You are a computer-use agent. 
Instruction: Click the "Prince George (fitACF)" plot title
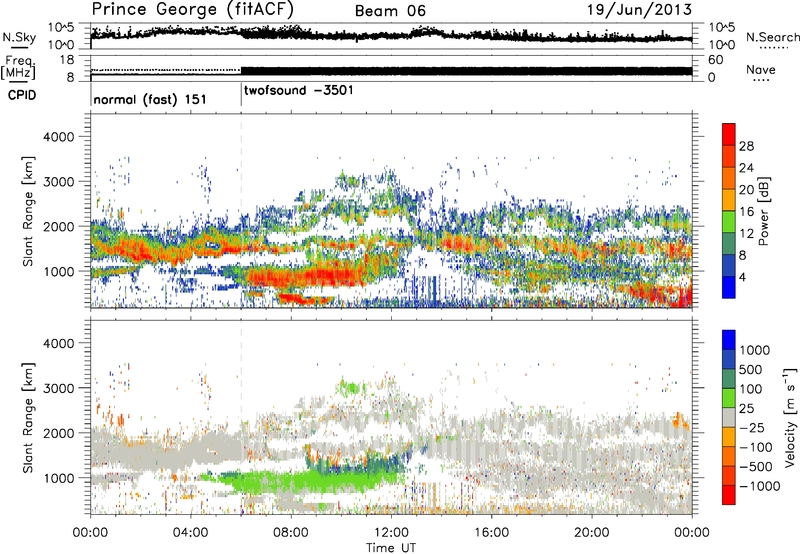[x=193, y=10]
